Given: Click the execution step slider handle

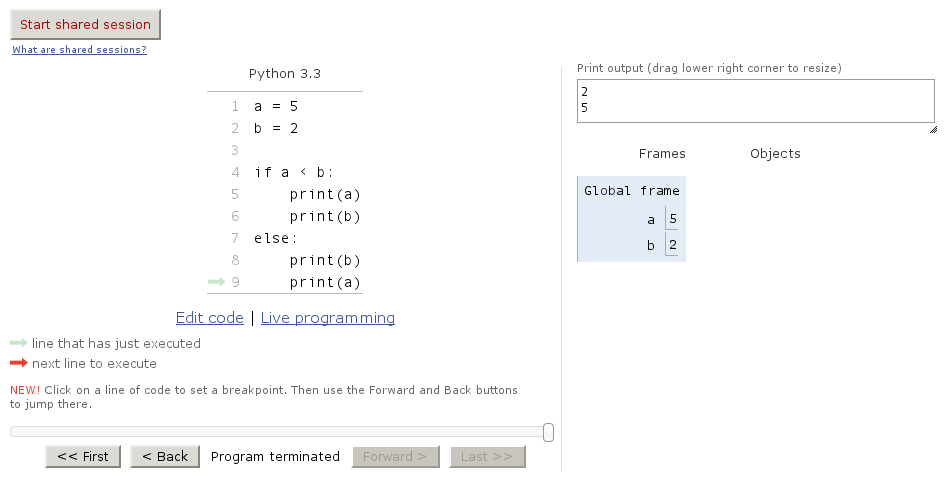Looking at the screenshot, I should coord(549,432).
